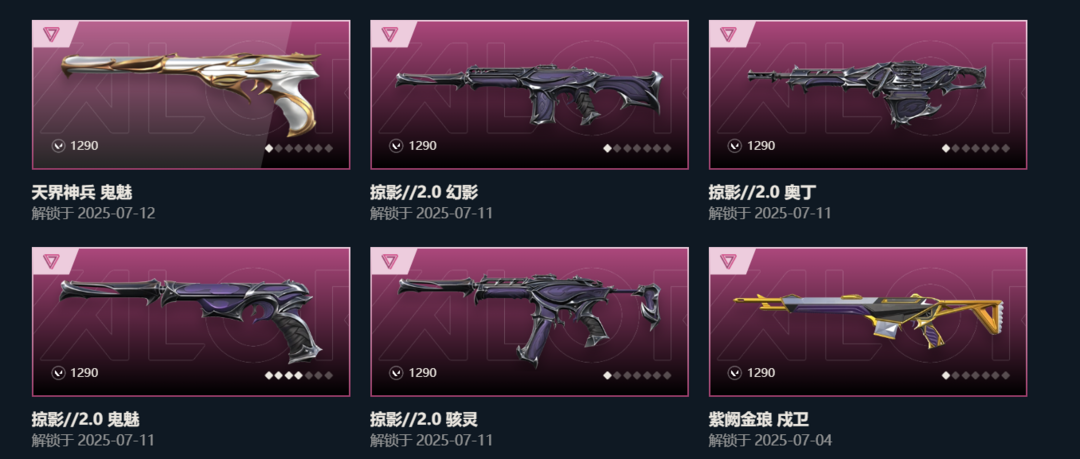Image resolution: width=1080 pixels, height=459 pixels.
Task: Select the white gold 天界神兵 鬼魅 pistol image
Action: coord(191,91)
